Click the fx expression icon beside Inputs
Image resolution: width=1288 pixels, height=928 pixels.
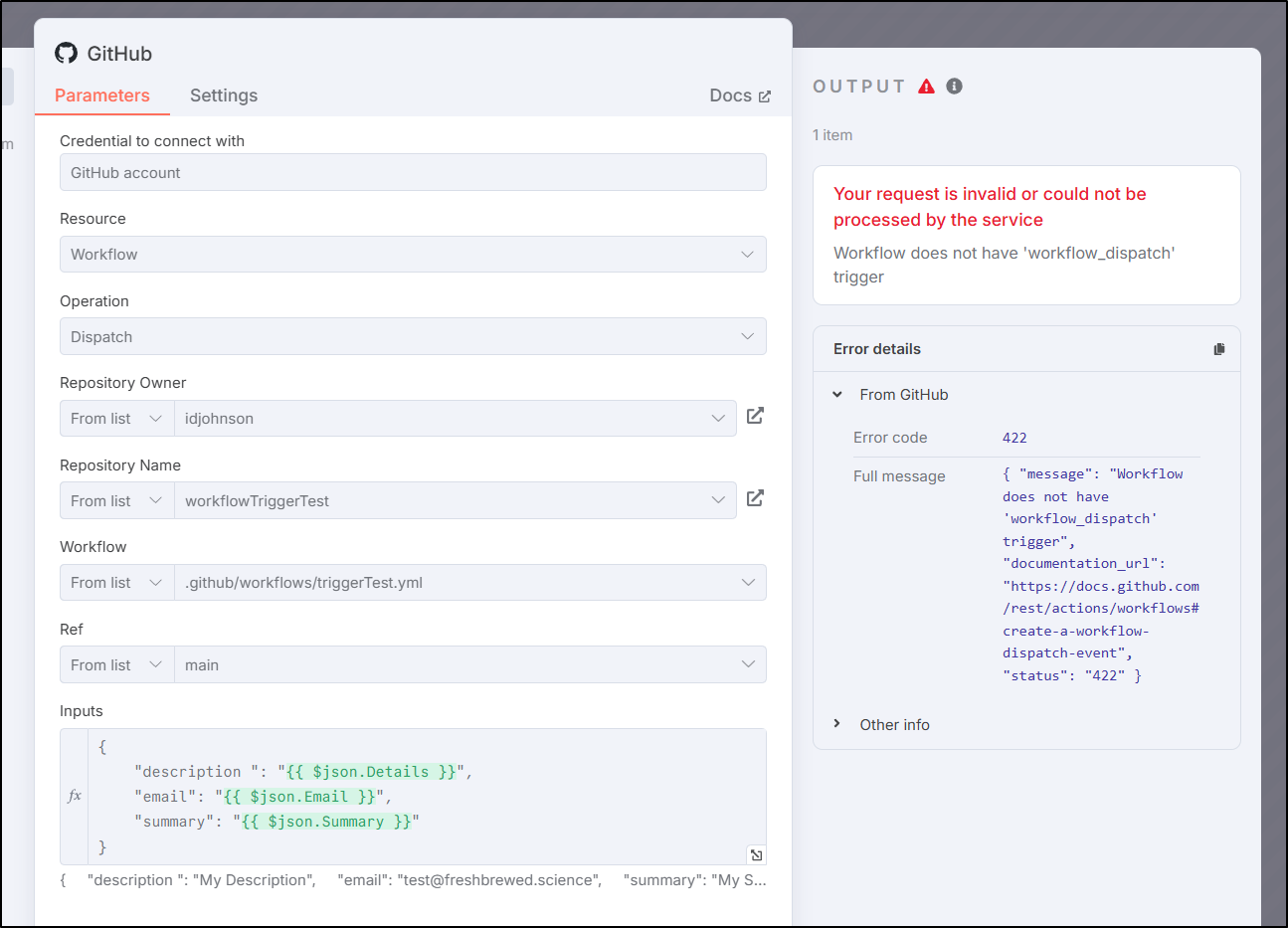point(75,796)
